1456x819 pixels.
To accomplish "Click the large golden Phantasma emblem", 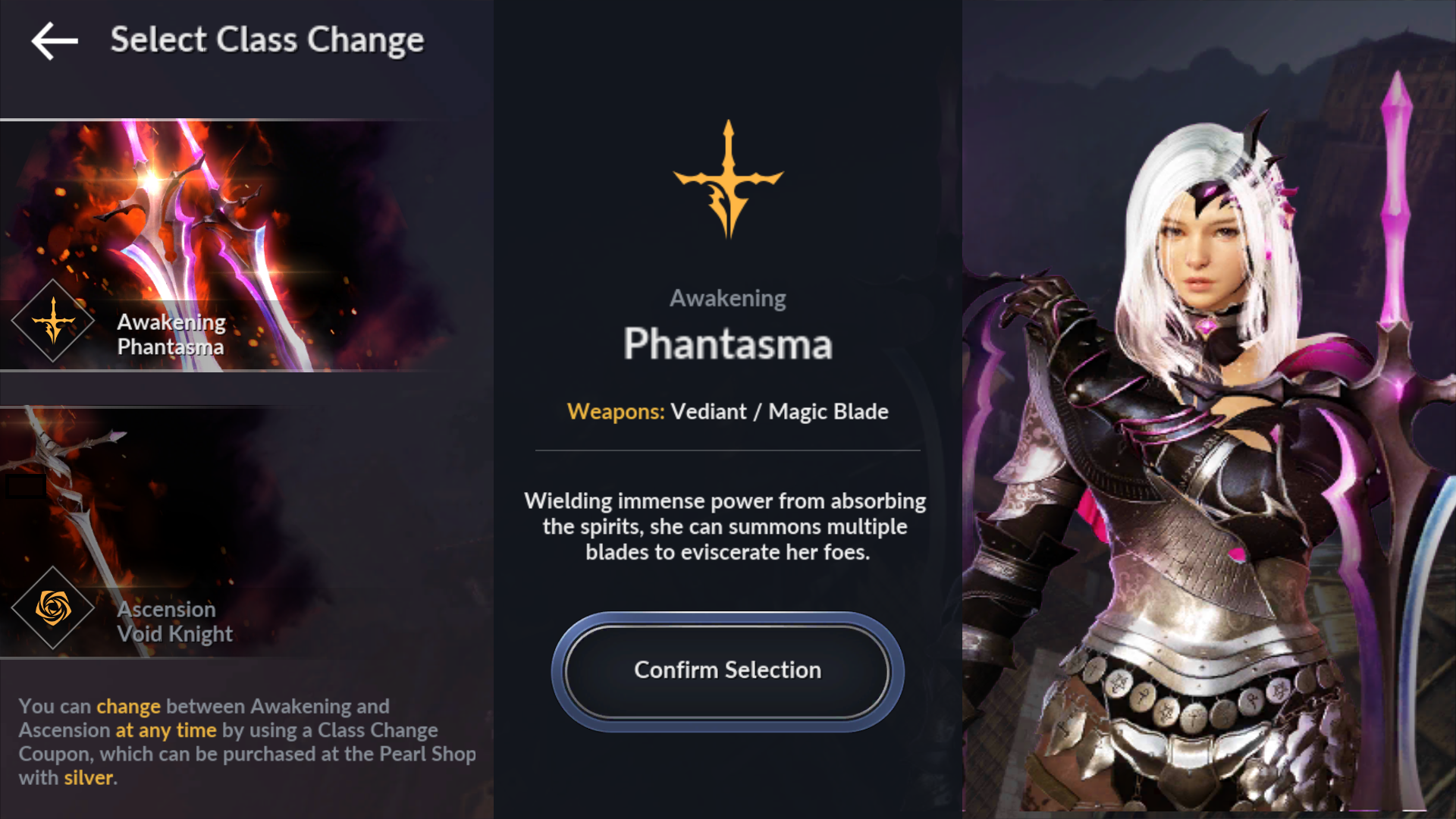I will (728, 179).
